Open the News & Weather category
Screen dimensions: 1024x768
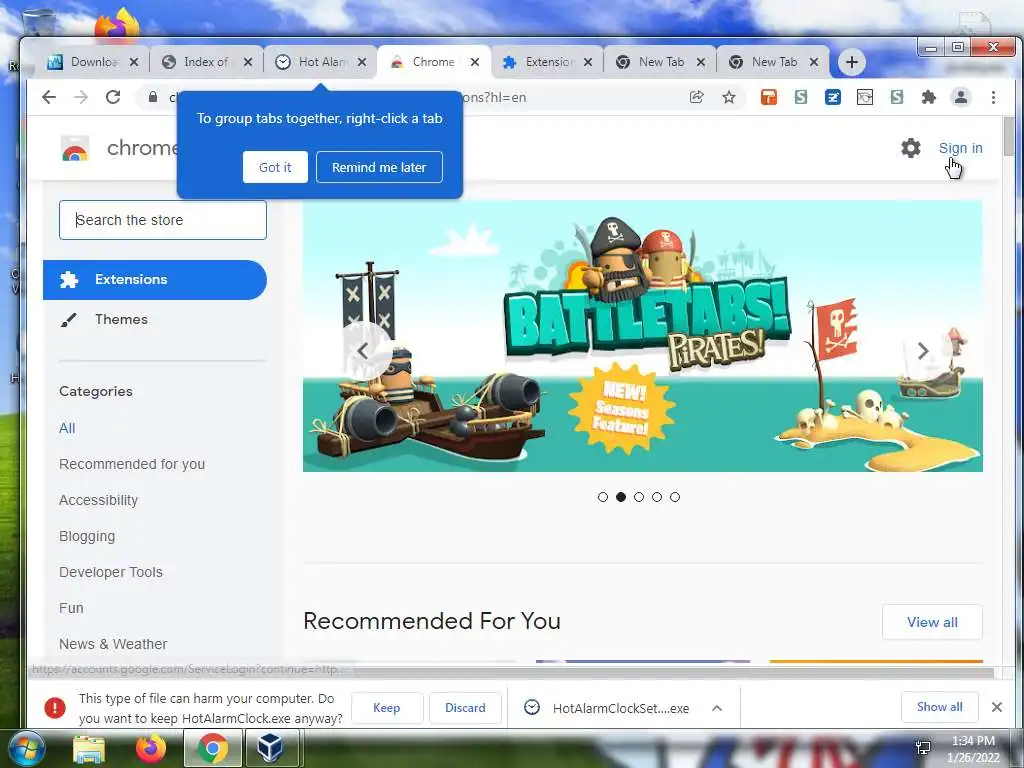[x=113, y=644]
